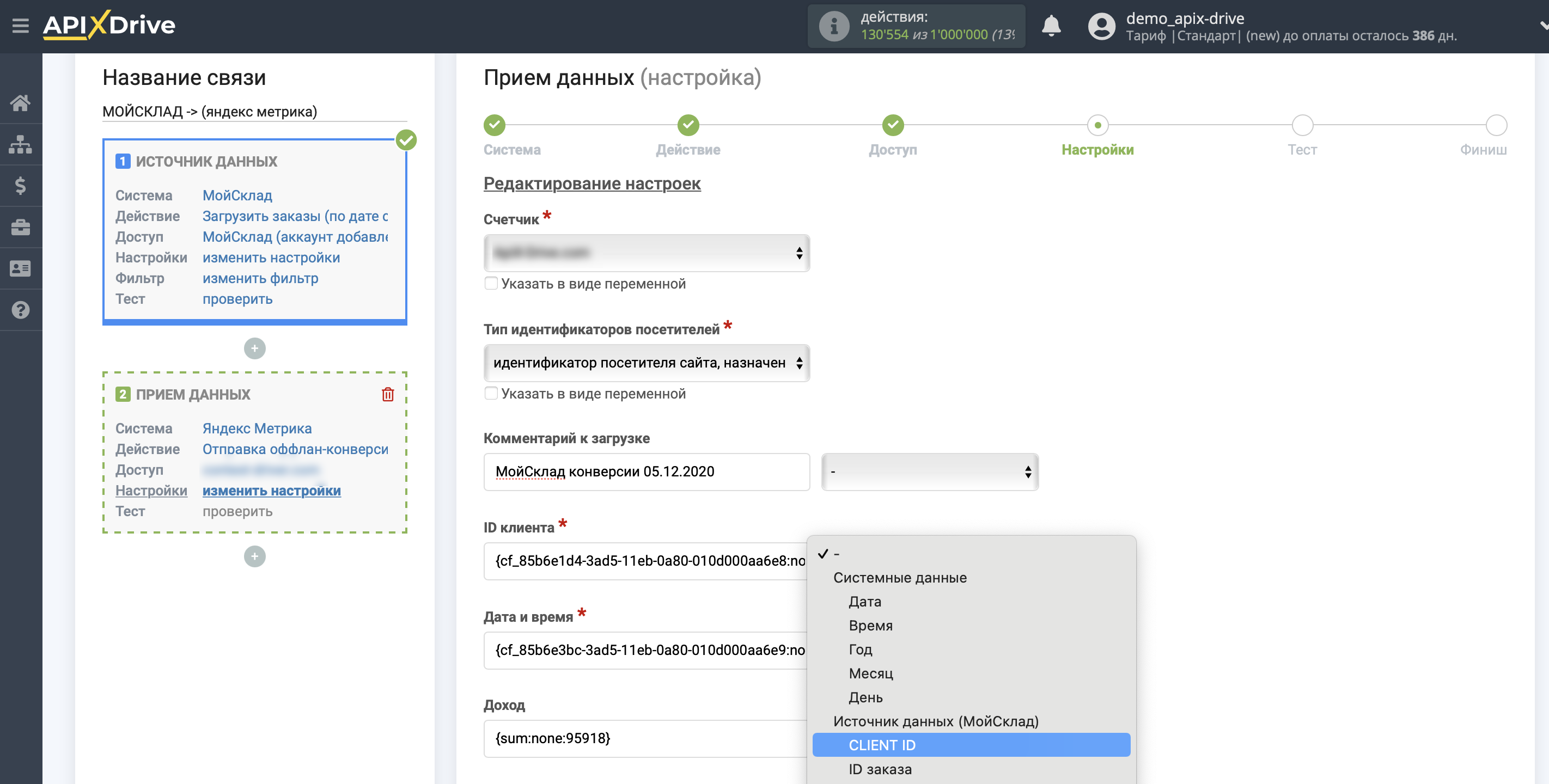Delete the ПРИЕМ ДАННЫХ block with trash icon
Screen dimensions: 1549x784
coord(388,394)
